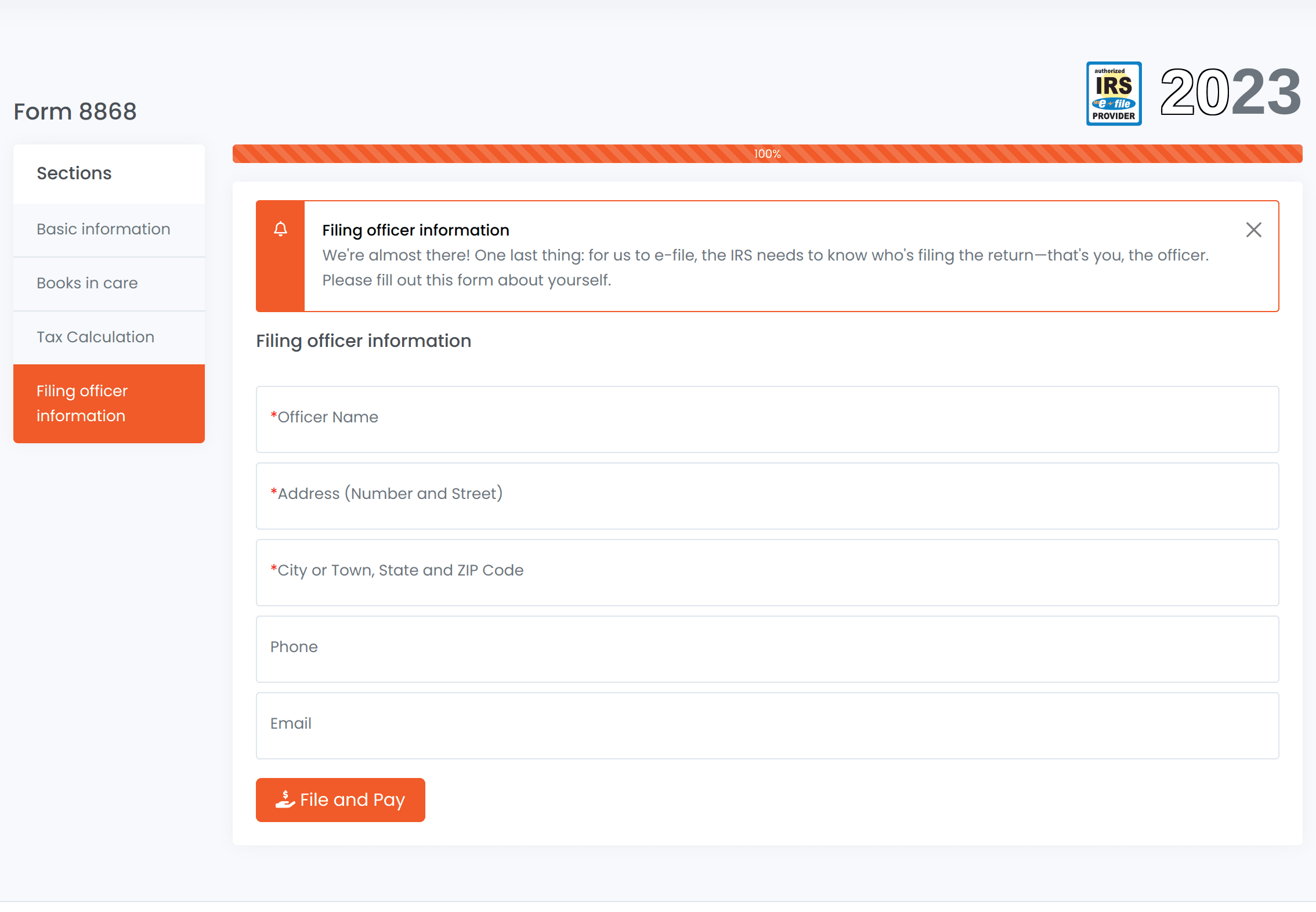
Task: Click the Form 8868 title
Action: [x=75, y=111]
